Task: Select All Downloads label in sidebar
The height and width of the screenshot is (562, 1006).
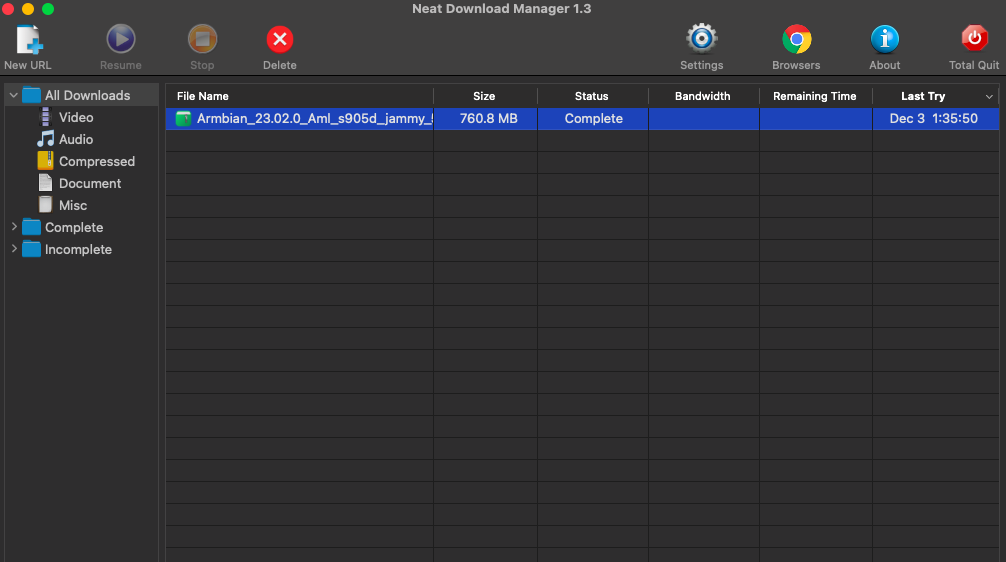Action: [x=87, y=96]
